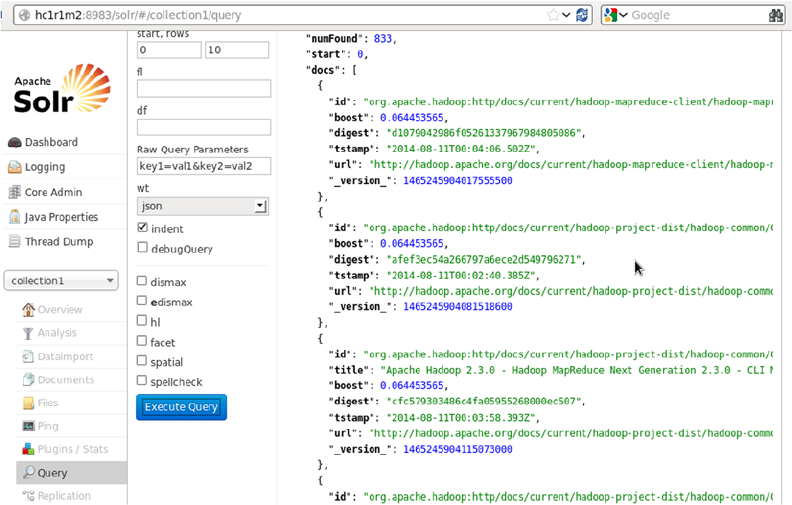Enable the facet checkbox

(x=143, y=342)
